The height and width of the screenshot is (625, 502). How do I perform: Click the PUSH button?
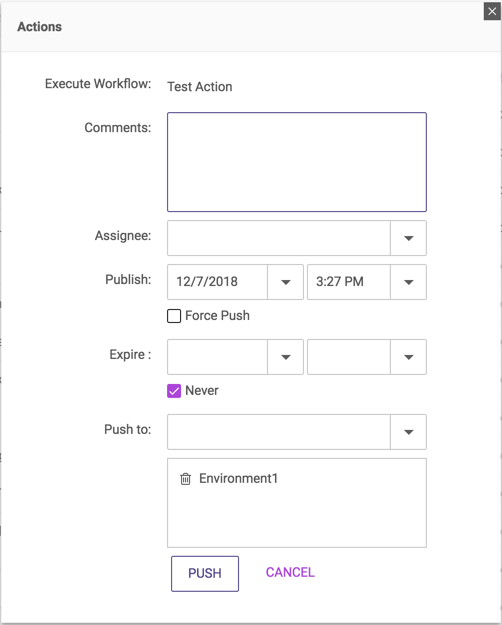pyautogui.click(x=205, y=574)
